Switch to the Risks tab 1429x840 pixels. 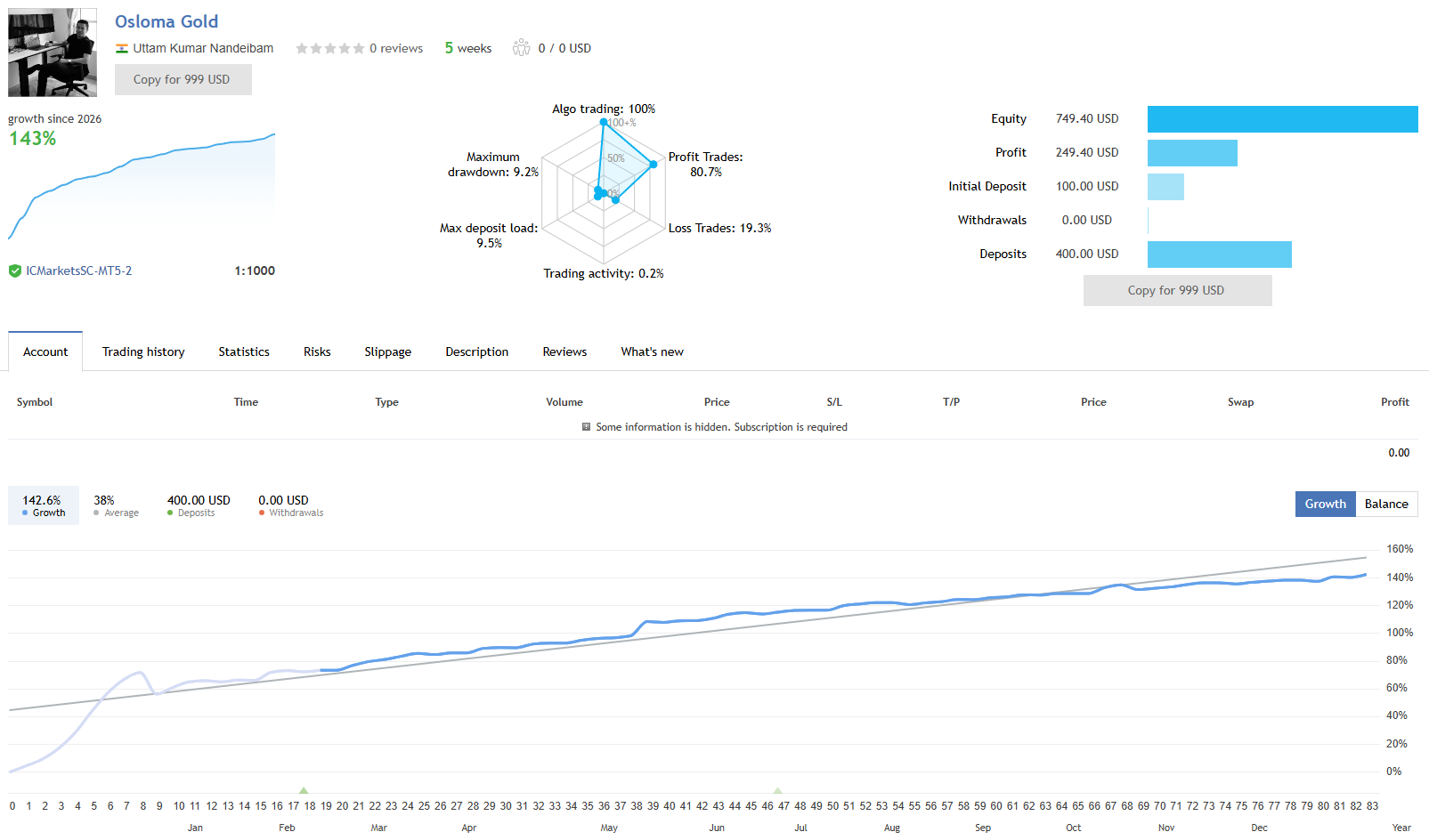317,351
